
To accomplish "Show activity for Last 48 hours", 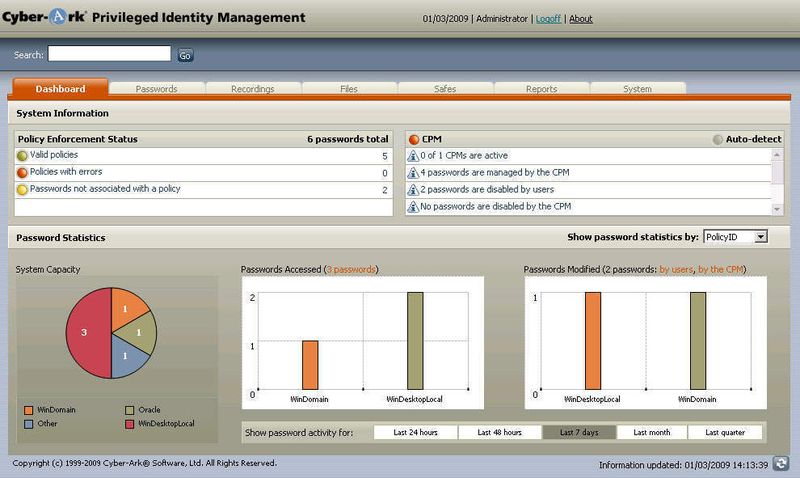I will pos(499,432).
